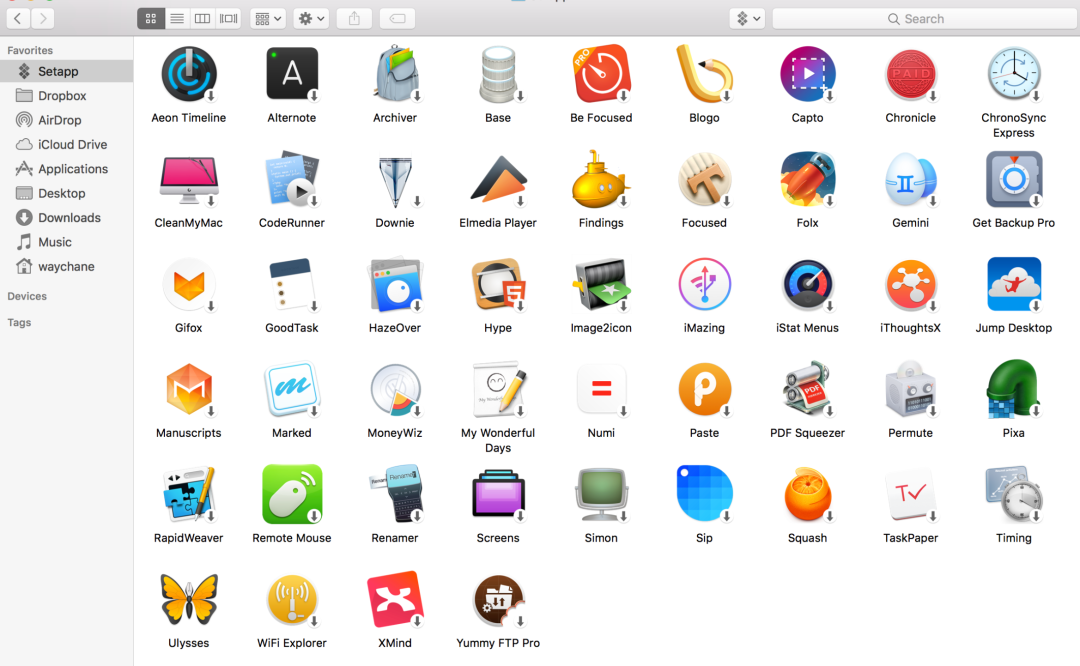Open the RapidWeaver app icon
This screenshot has width=1080, height=666.
point(189,494)
